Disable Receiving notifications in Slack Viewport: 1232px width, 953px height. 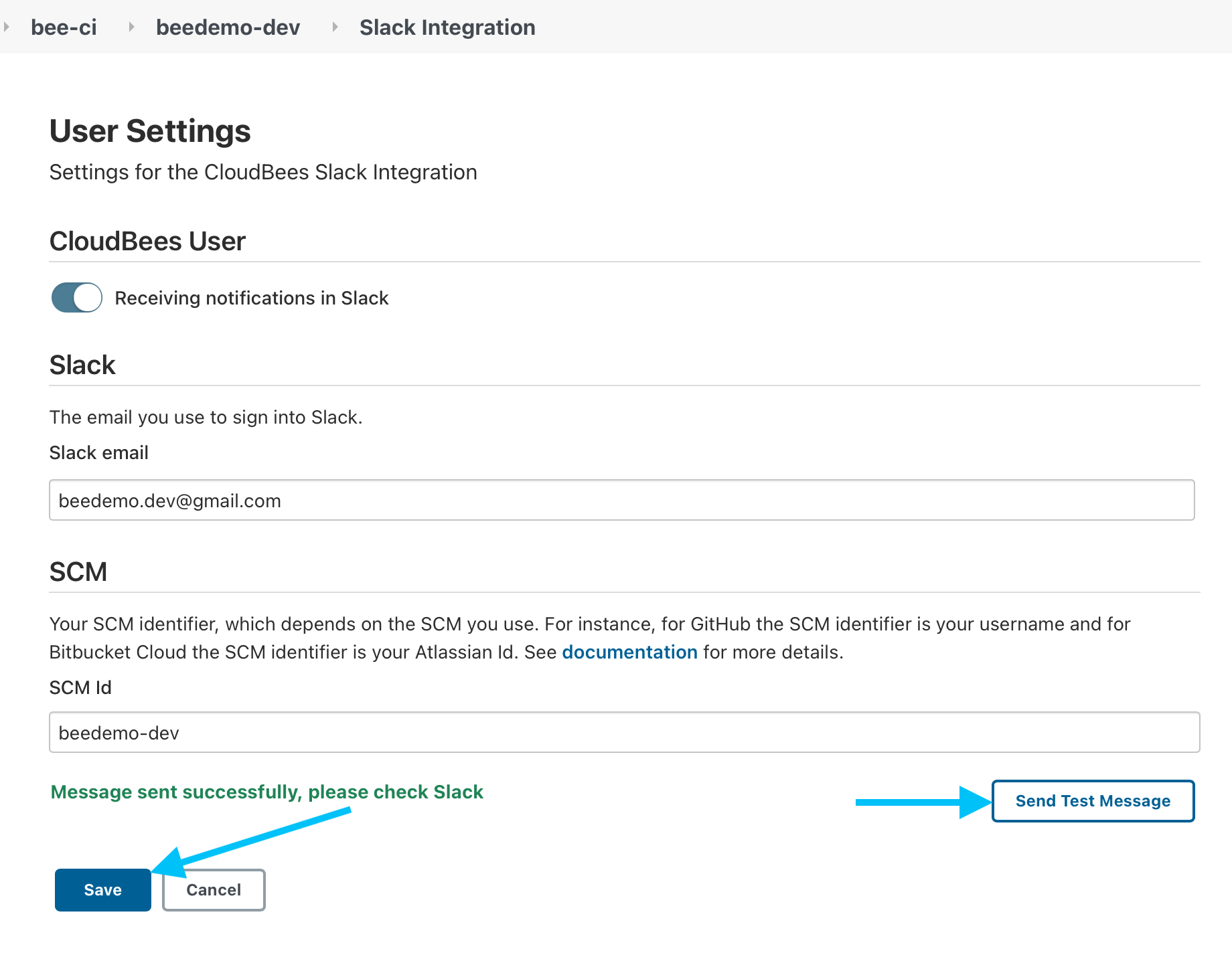(x=76, y=297)
